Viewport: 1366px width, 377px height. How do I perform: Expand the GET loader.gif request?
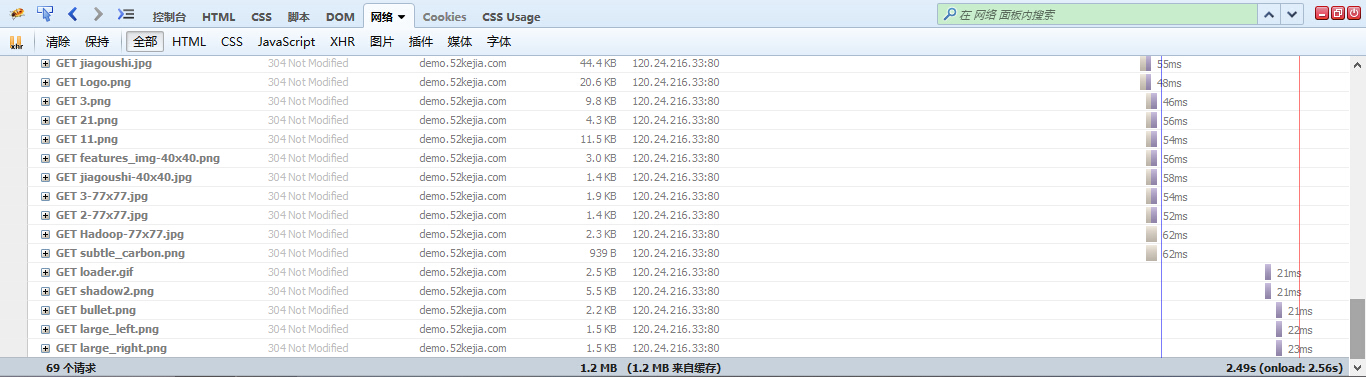click(45, 272)
